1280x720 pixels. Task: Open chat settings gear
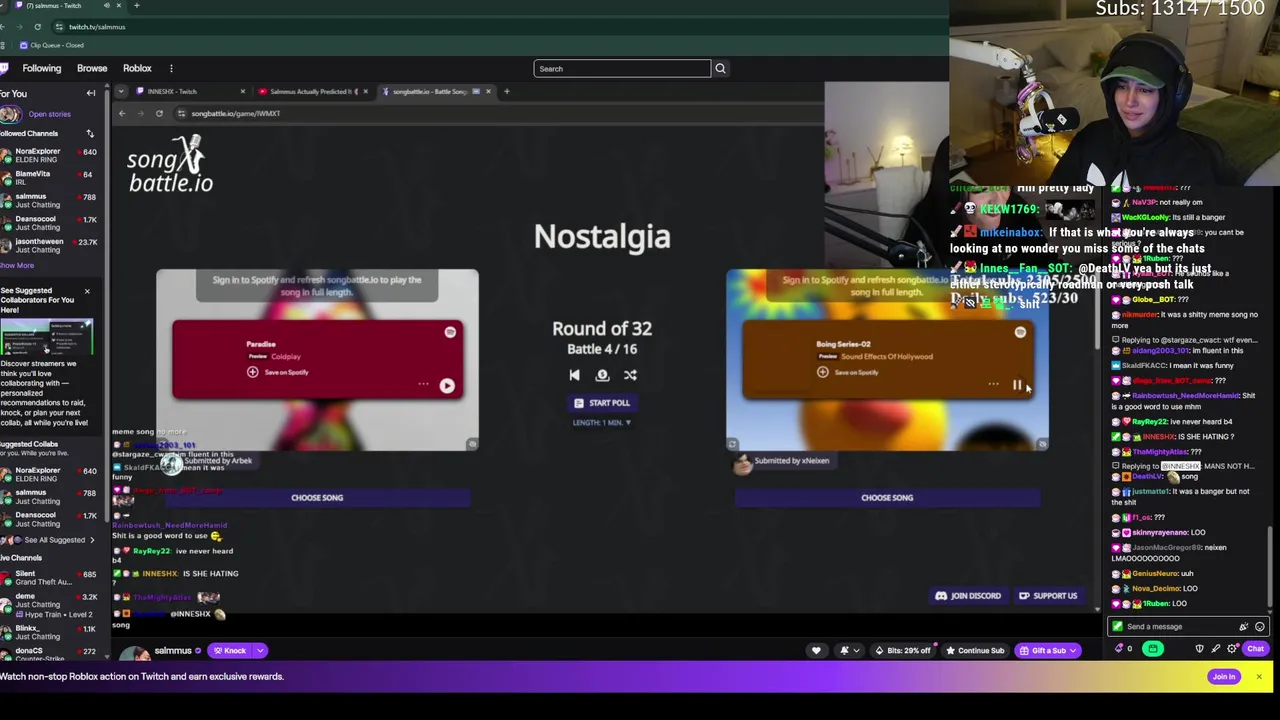pos(1232,649)
